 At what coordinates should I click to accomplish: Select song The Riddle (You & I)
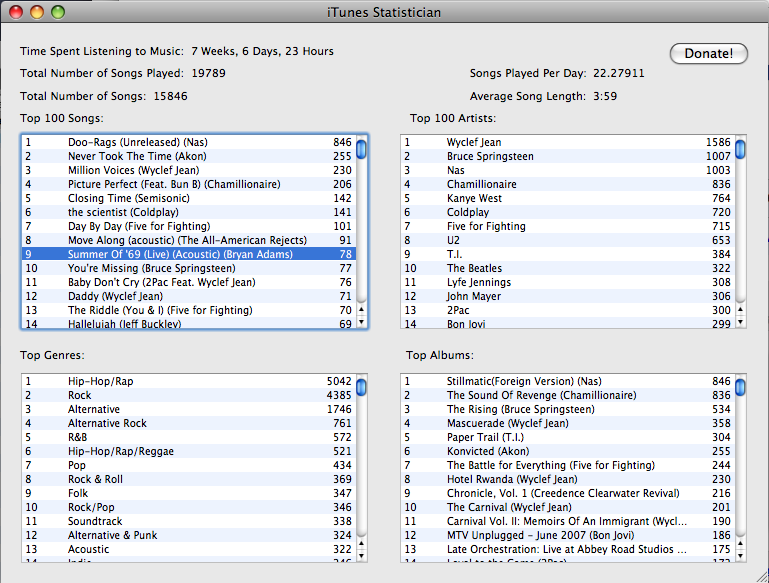[189, 310]
